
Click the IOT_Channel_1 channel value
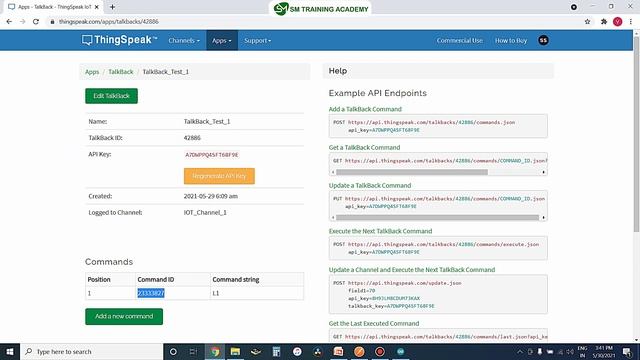(205, 212)
